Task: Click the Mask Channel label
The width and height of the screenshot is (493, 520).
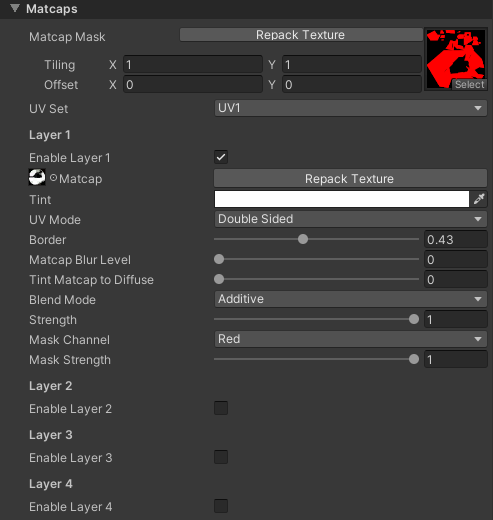Action: coord(69,340)
